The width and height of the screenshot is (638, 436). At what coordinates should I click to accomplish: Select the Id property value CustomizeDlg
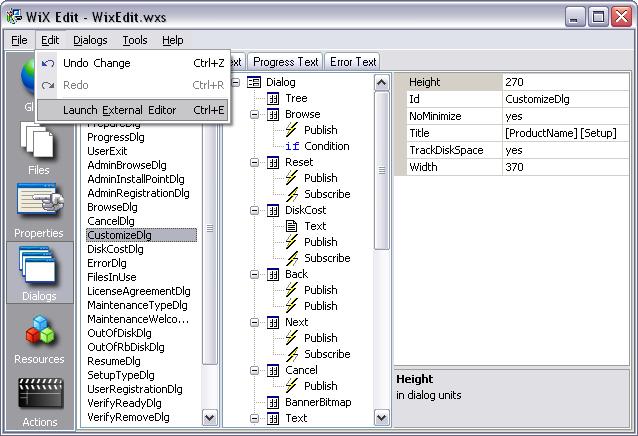[566, 99]
